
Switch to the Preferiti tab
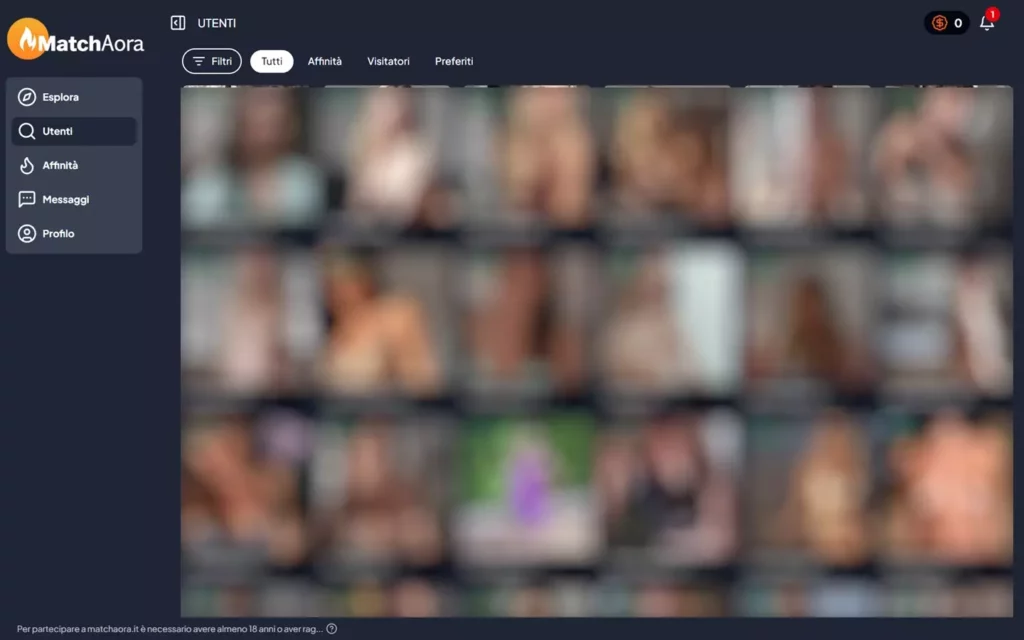pos(454,61)
